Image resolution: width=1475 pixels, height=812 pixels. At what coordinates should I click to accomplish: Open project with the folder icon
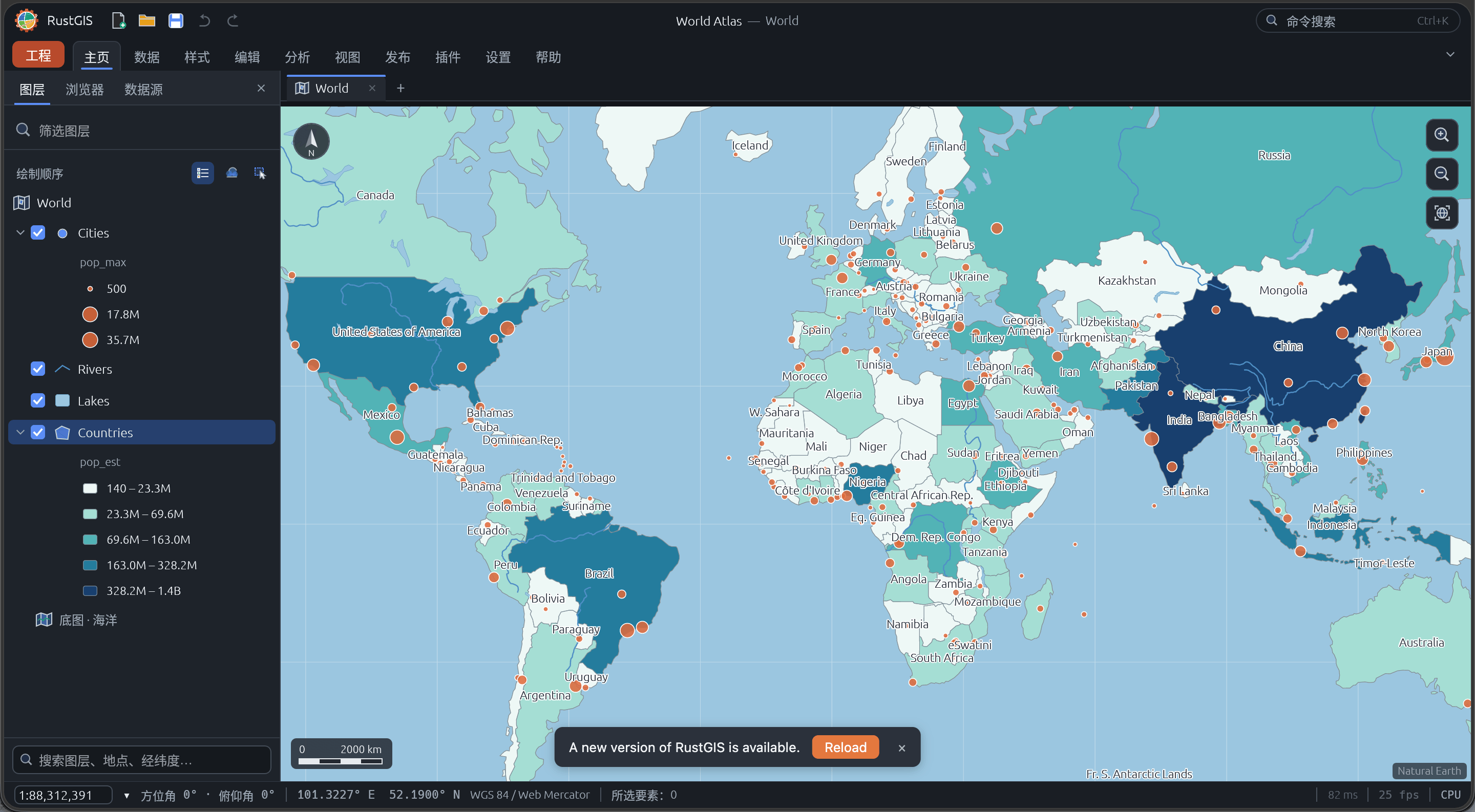pos(147,20)
